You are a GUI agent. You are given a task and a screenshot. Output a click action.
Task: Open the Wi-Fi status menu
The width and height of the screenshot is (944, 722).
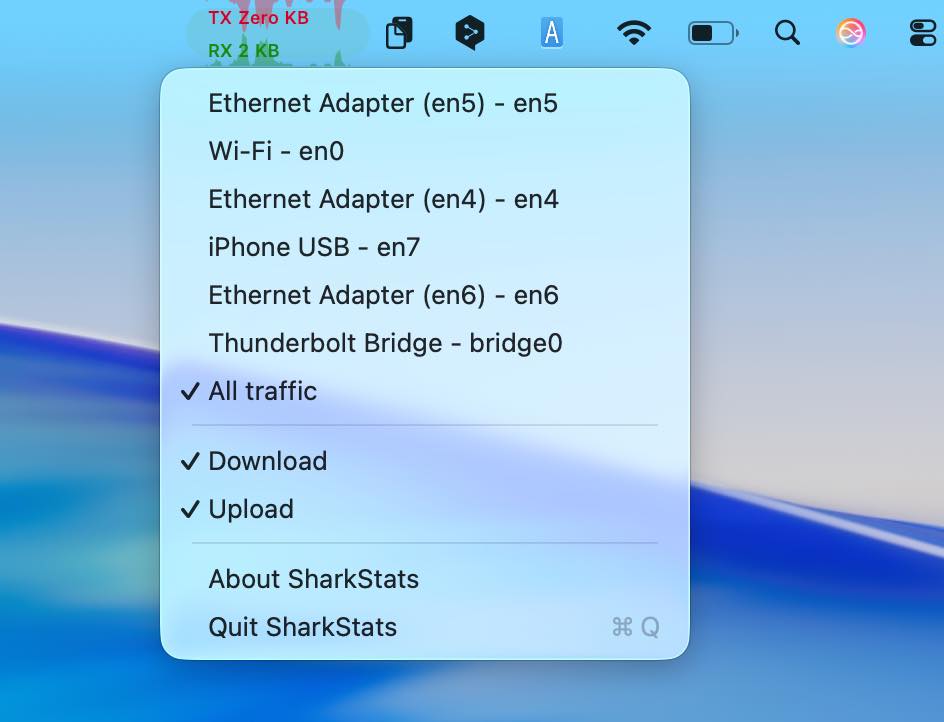[x=634, y=33]
